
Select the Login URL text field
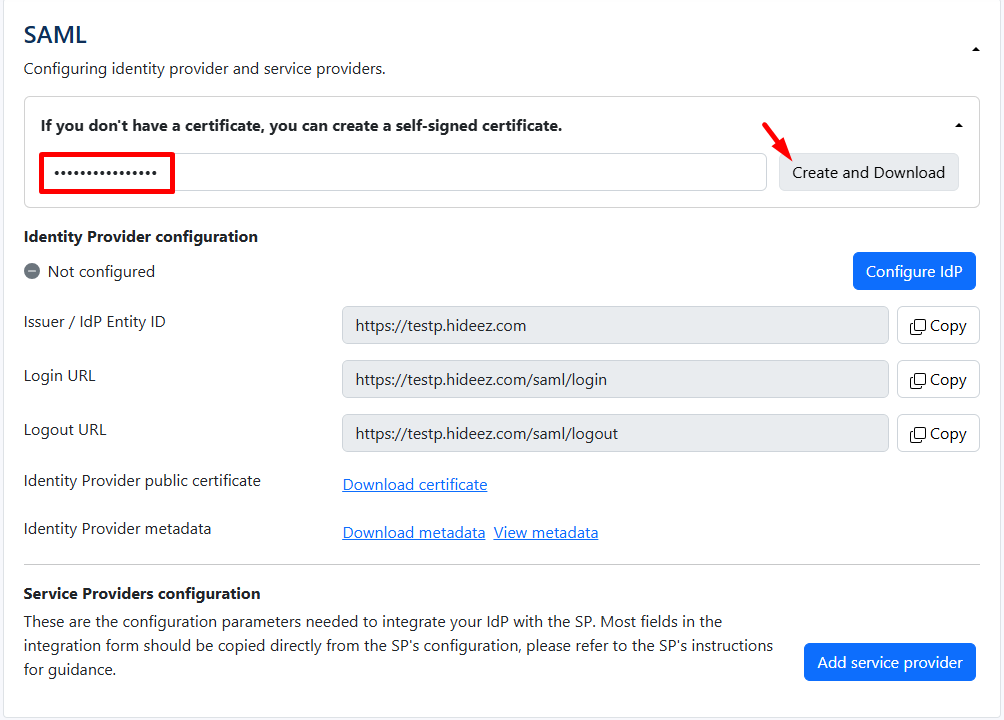click(614, 379)
